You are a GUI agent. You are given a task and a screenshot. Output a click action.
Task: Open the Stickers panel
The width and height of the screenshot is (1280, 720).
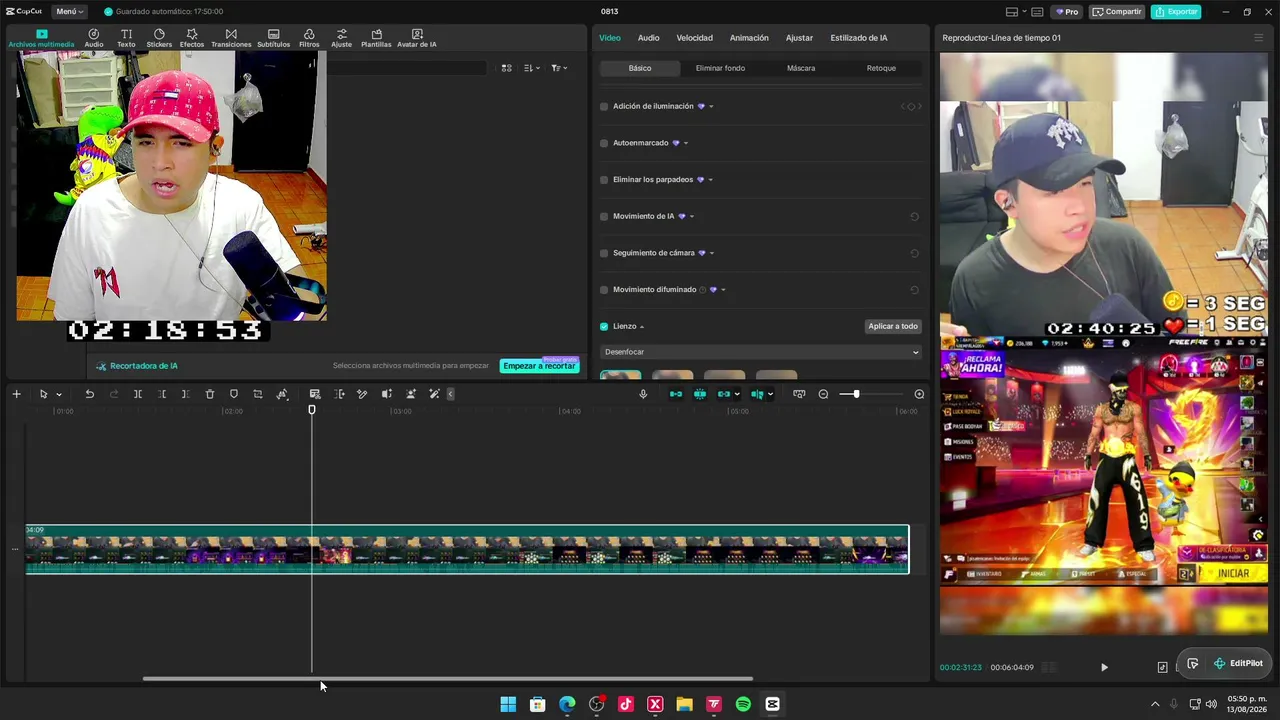159,38
